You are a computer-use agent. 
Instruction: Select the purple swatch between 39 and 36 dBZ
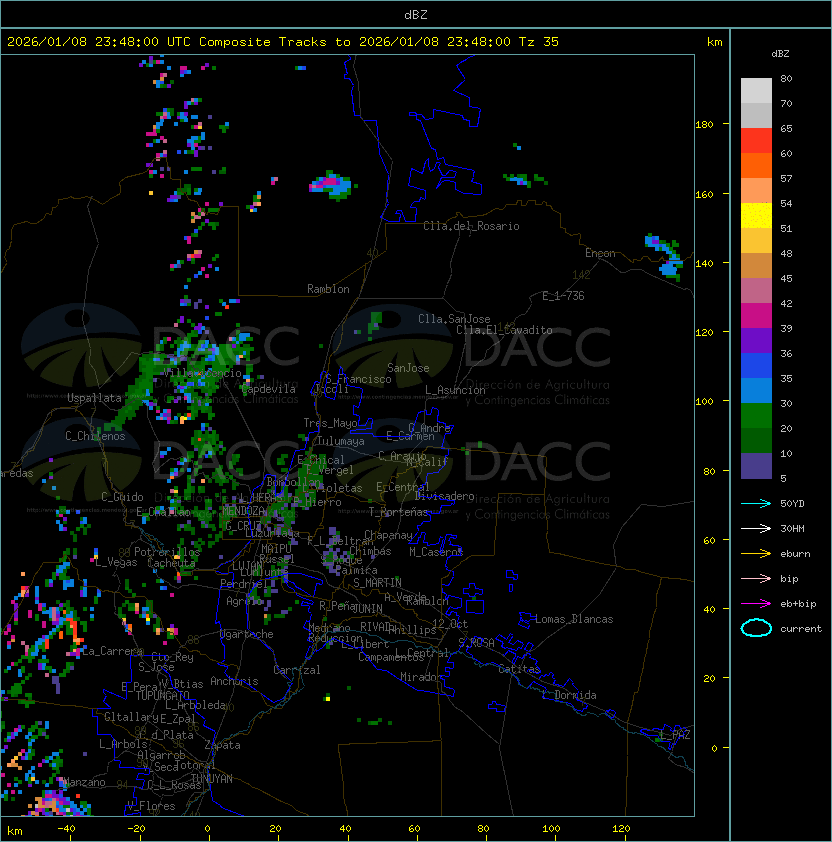(x=756, y=341)
